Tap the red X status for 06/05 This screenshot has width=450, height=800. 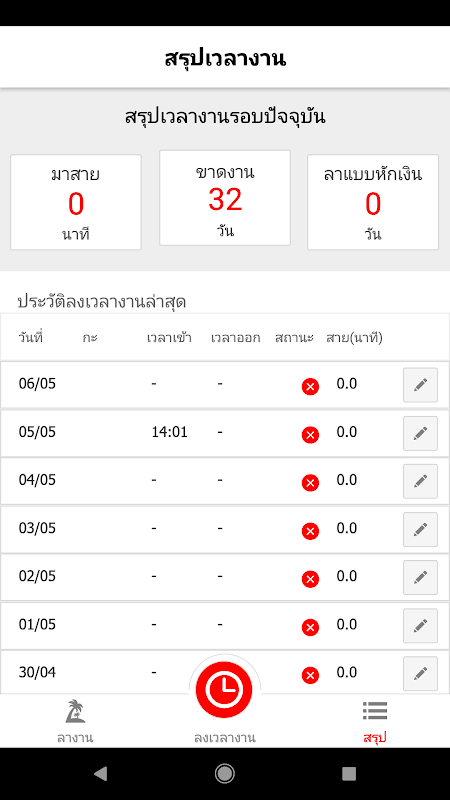click(310, 387)
